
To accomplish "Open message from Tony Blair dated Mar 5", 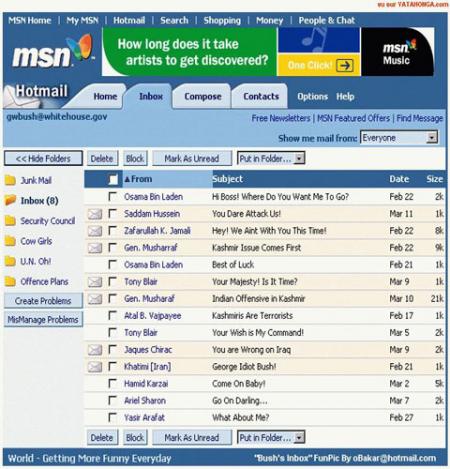I will 141,333.
